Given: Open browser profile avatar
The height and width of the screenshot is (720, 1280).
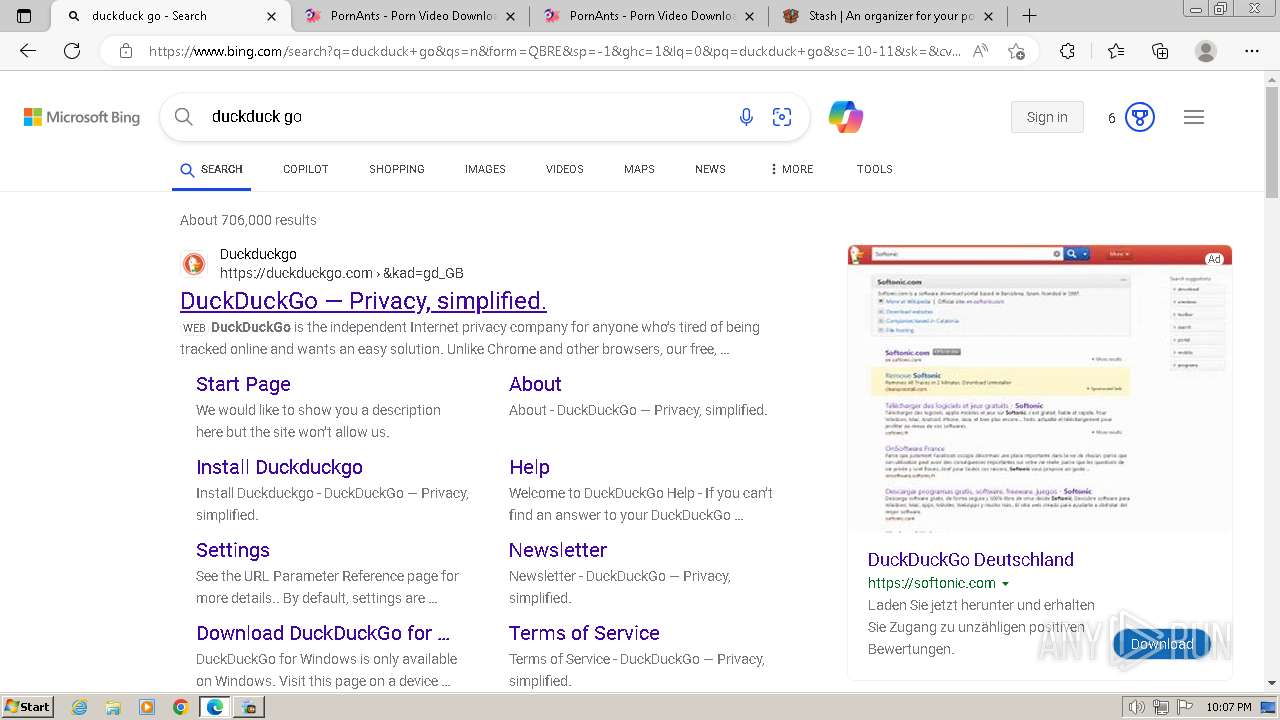Looking at the screenshot, I should coord(1206,51).
